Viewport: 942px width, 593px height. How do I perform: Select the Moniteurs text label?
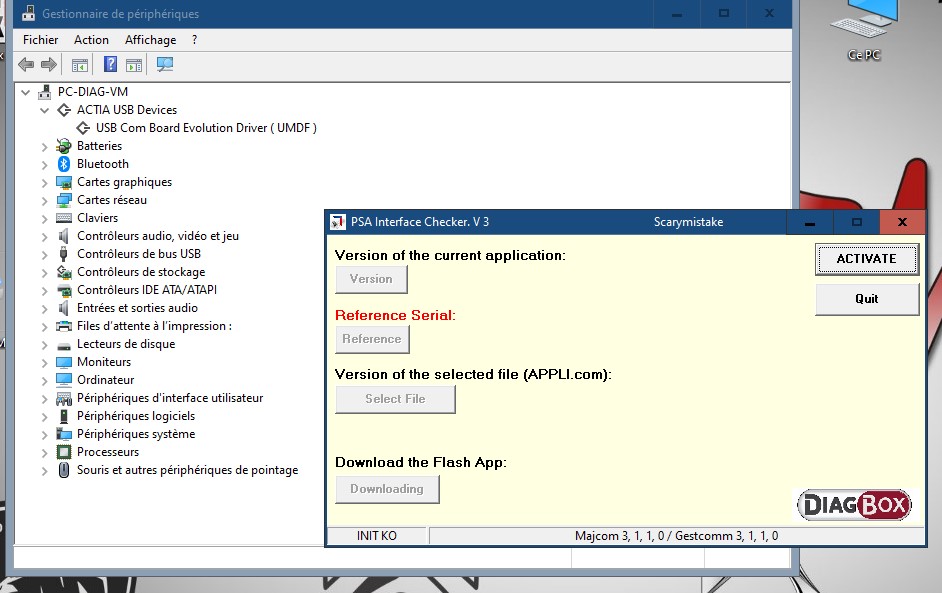coord(104,362)
